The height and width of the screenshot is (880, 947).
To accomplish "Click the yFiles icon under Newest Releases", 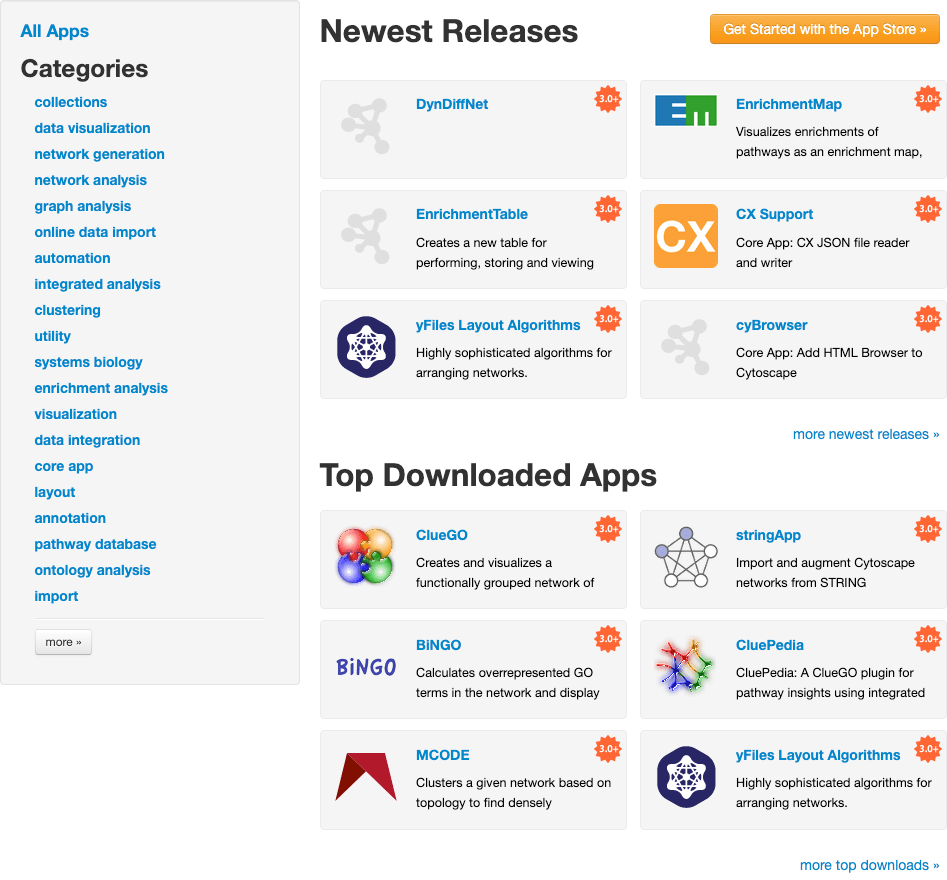I will tap(366, 347).
